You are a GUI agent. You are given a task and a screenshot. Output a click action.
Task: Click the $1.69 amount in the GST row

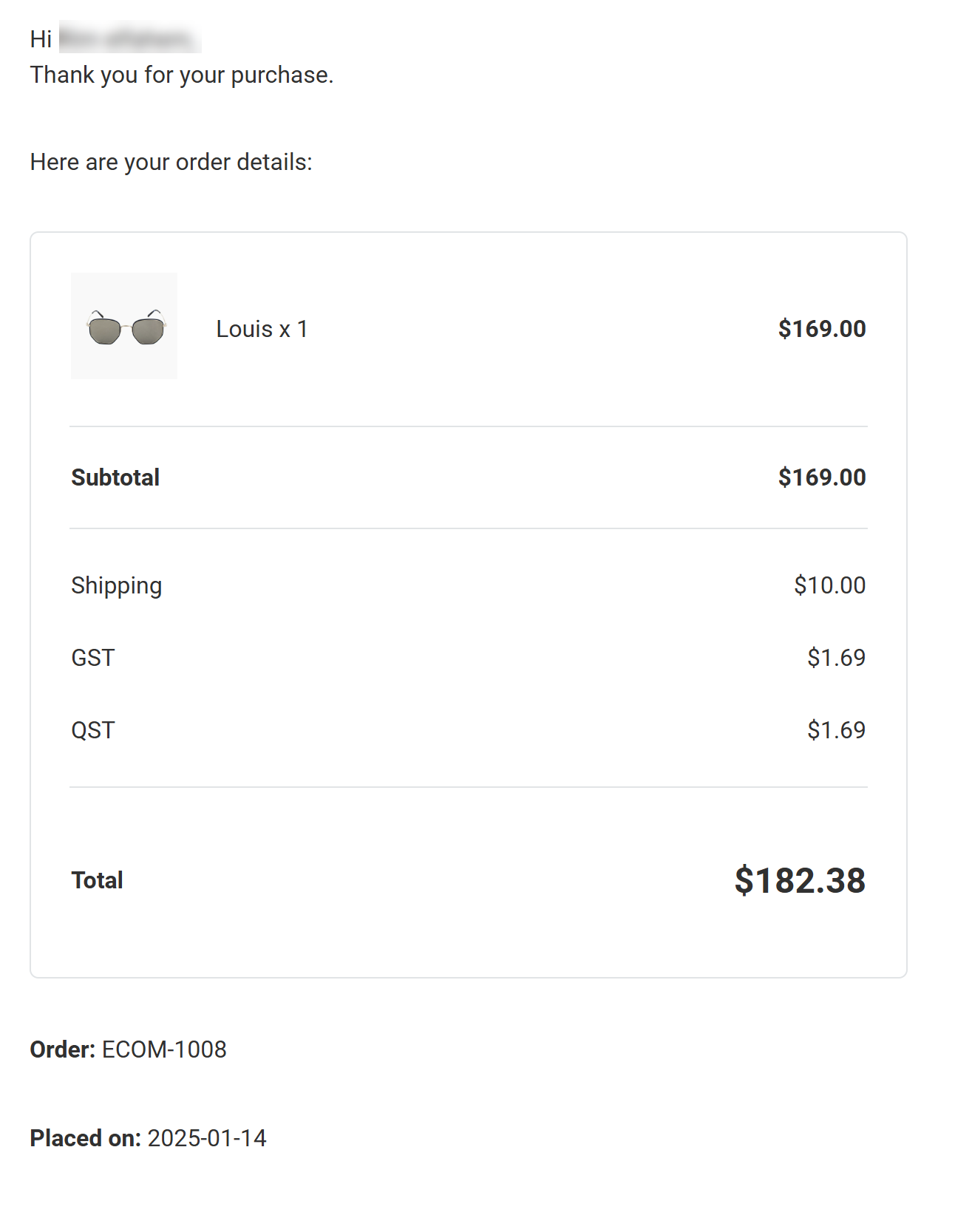click(x=836, y=658)
